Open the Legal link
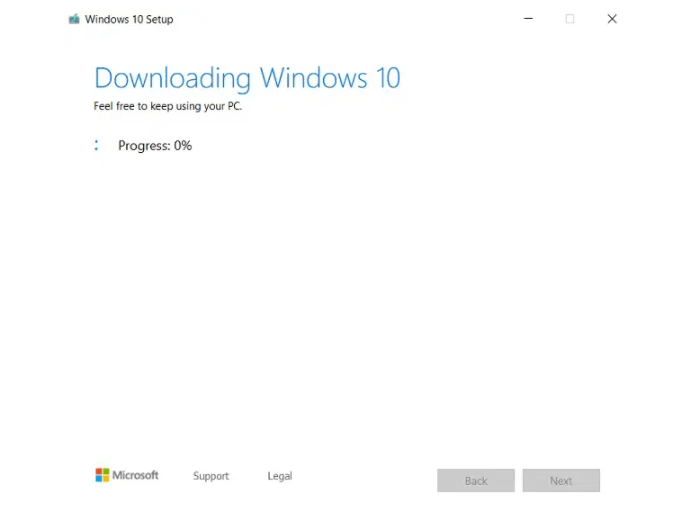Viewport: 673px width, 522px height. 279,476
